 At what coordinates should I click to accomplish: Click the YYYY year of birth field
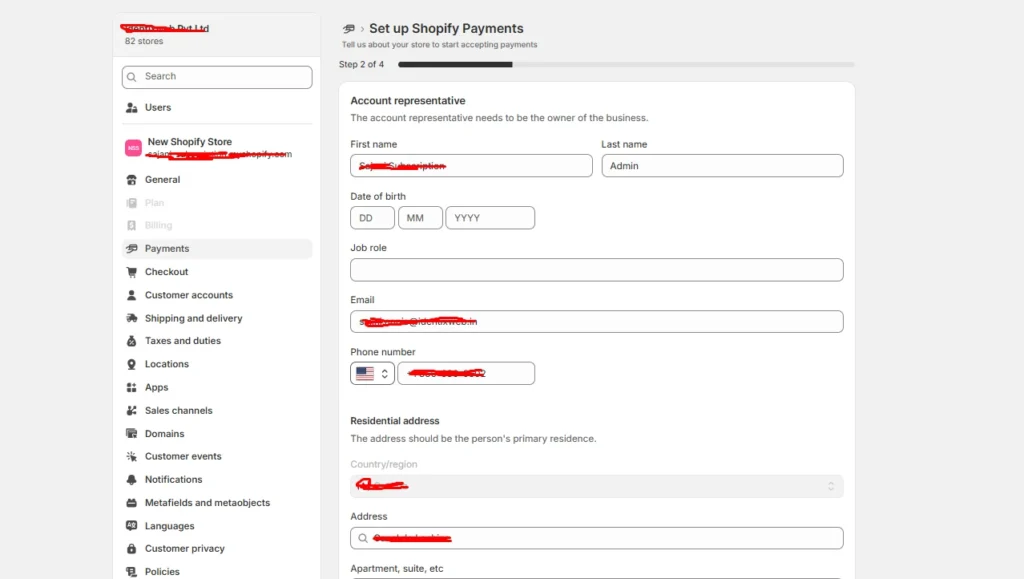click(490, 218)
